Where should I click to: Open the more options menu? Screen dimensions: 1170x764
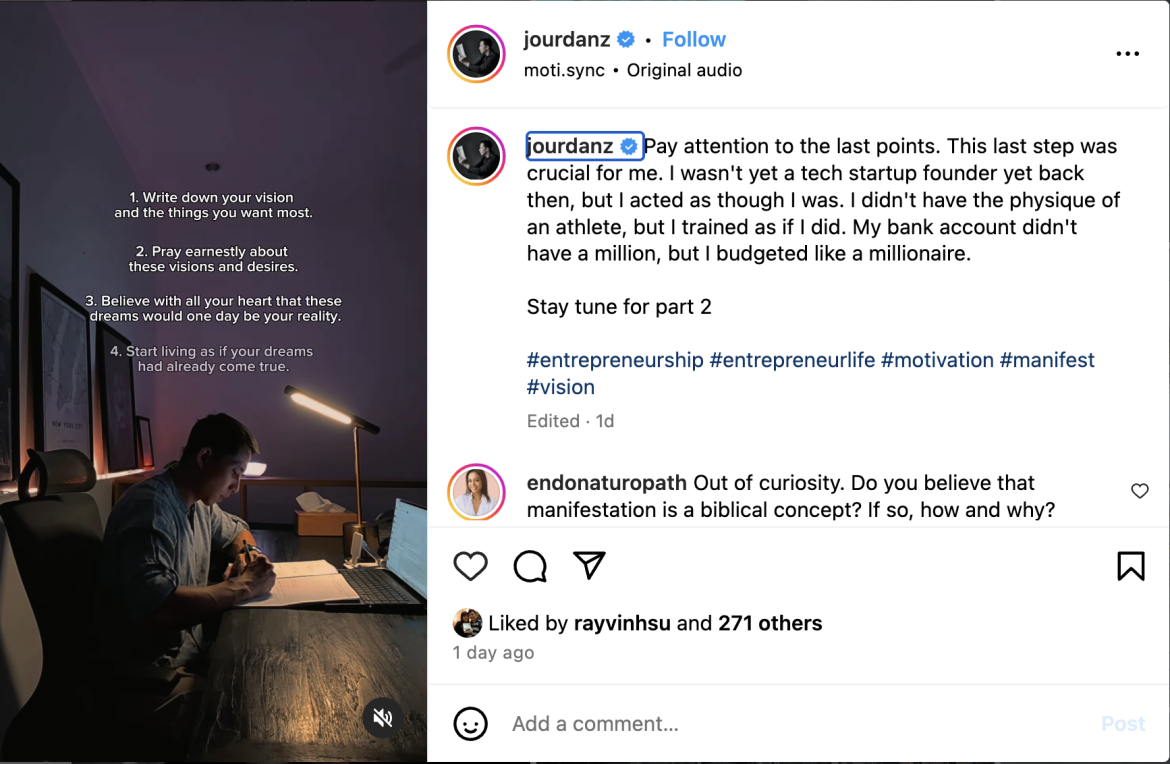tap(1127, 54)
